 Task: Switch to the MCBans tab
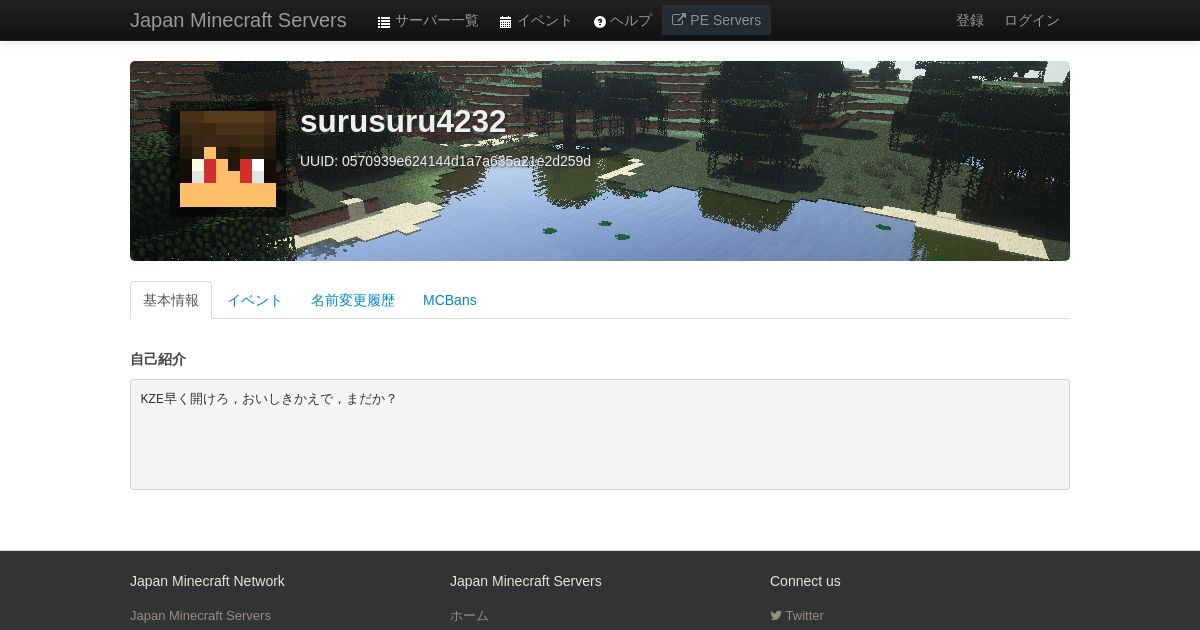tap(450, 300)
